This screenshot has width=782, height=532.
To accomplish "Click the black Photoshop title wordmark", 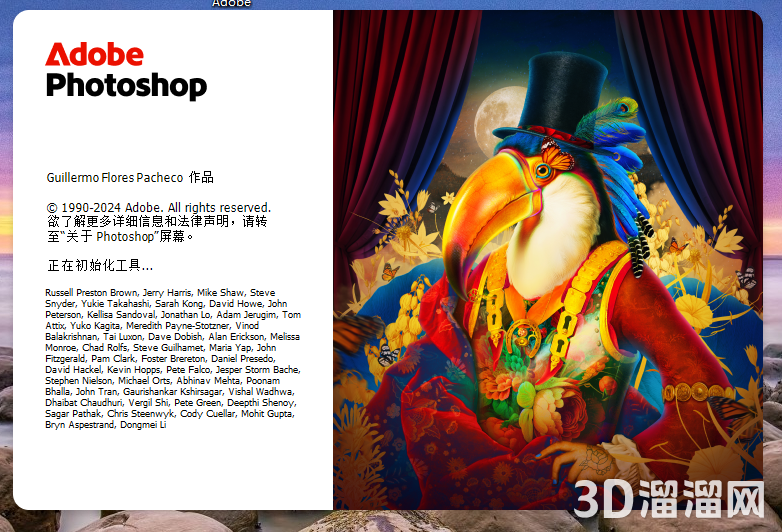I will coord(126,86).
